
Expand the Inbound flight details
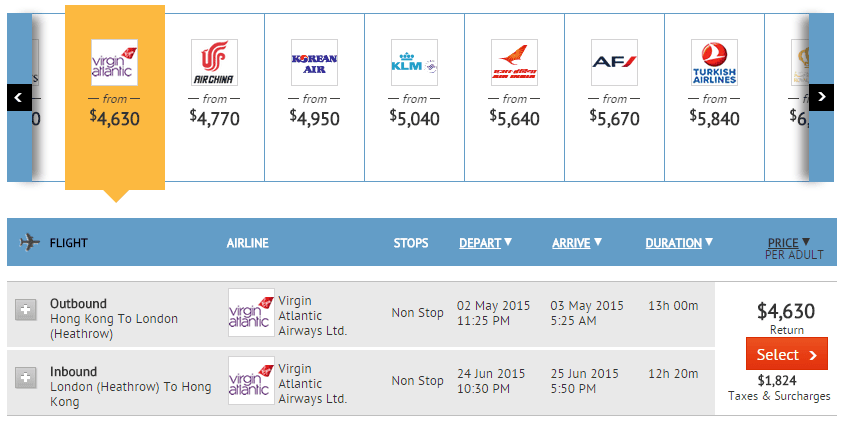(x=26, y=378)
